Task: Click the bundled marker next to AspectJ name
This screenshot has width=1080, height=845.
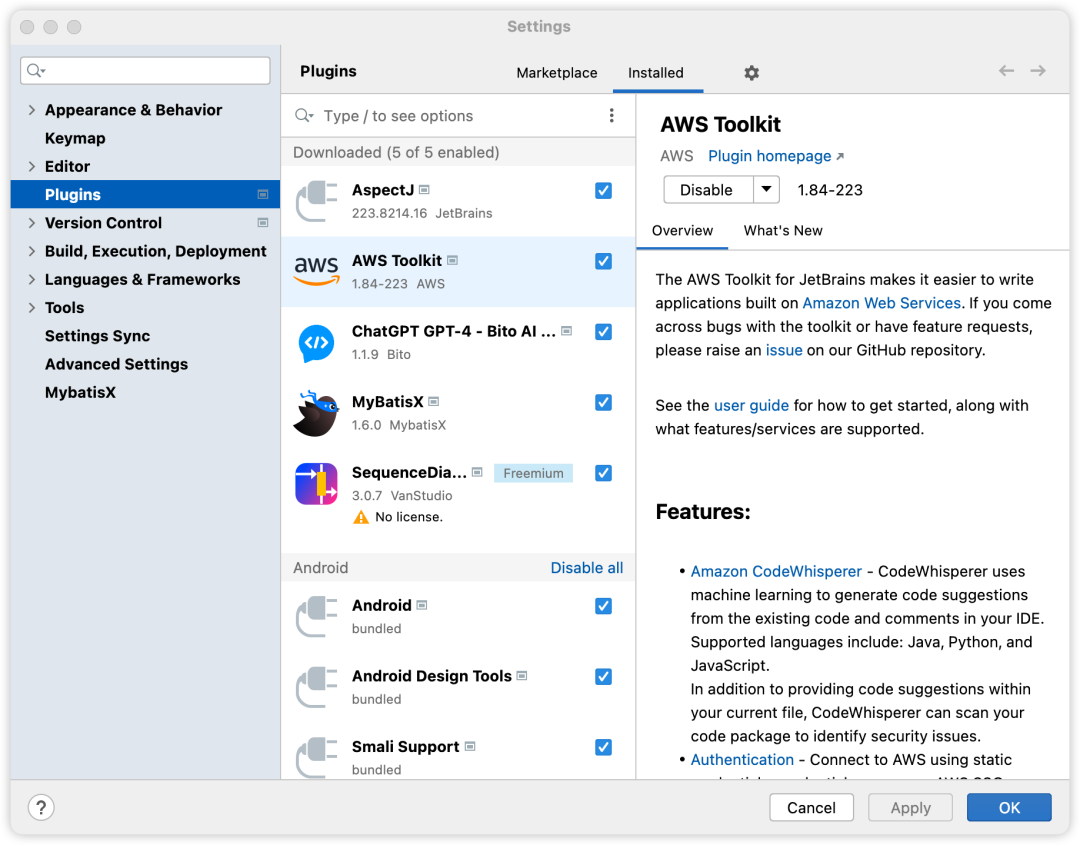Action: [424, 189]
